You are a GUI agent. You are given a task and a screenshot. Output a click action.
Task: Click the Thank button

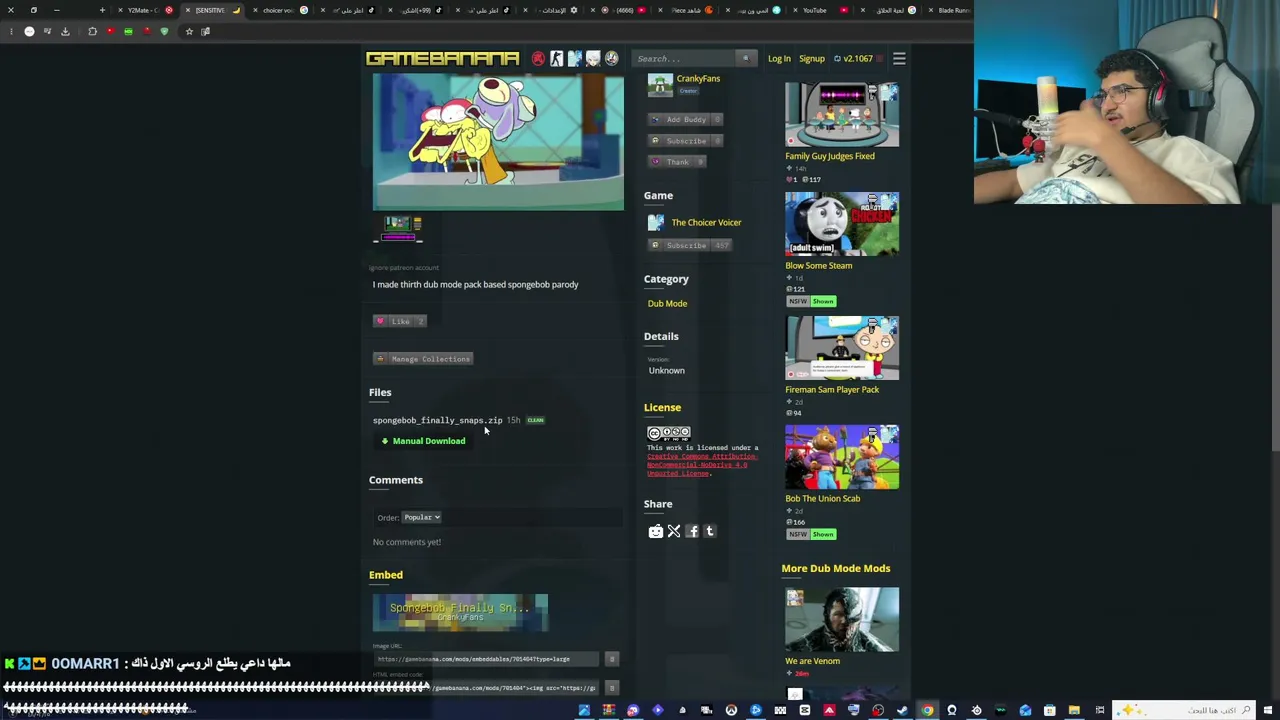[678, 162]
